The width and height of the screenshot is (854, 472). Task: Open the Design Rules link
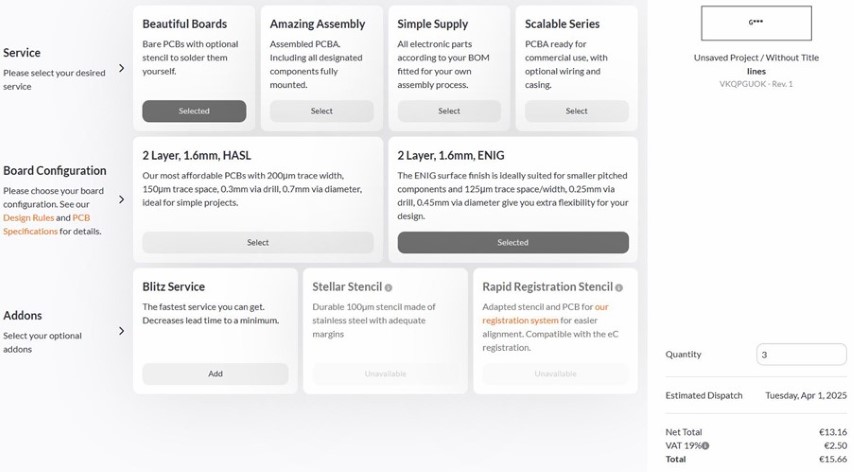click(x=28, y=218)
